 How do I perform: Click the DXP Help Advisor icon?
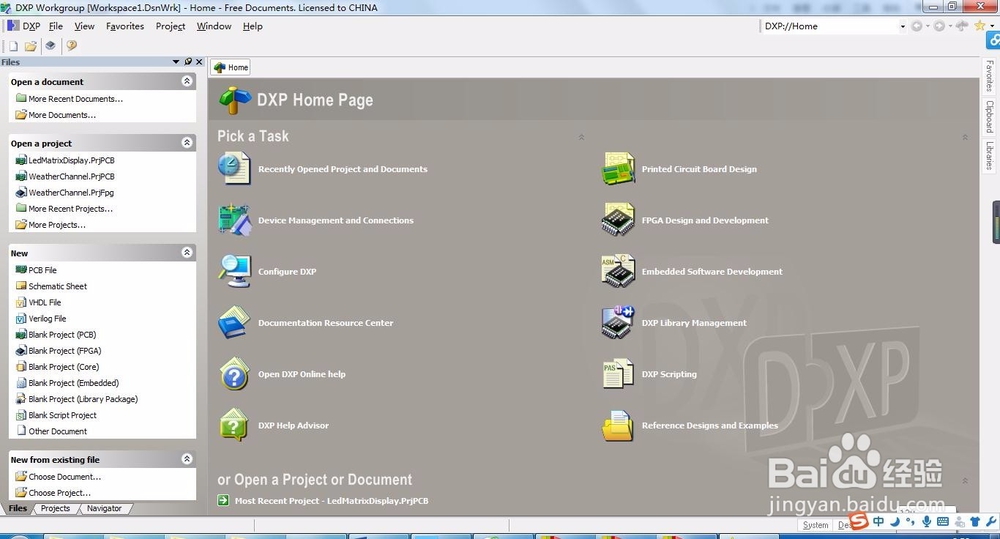click(x=234, y=425)
